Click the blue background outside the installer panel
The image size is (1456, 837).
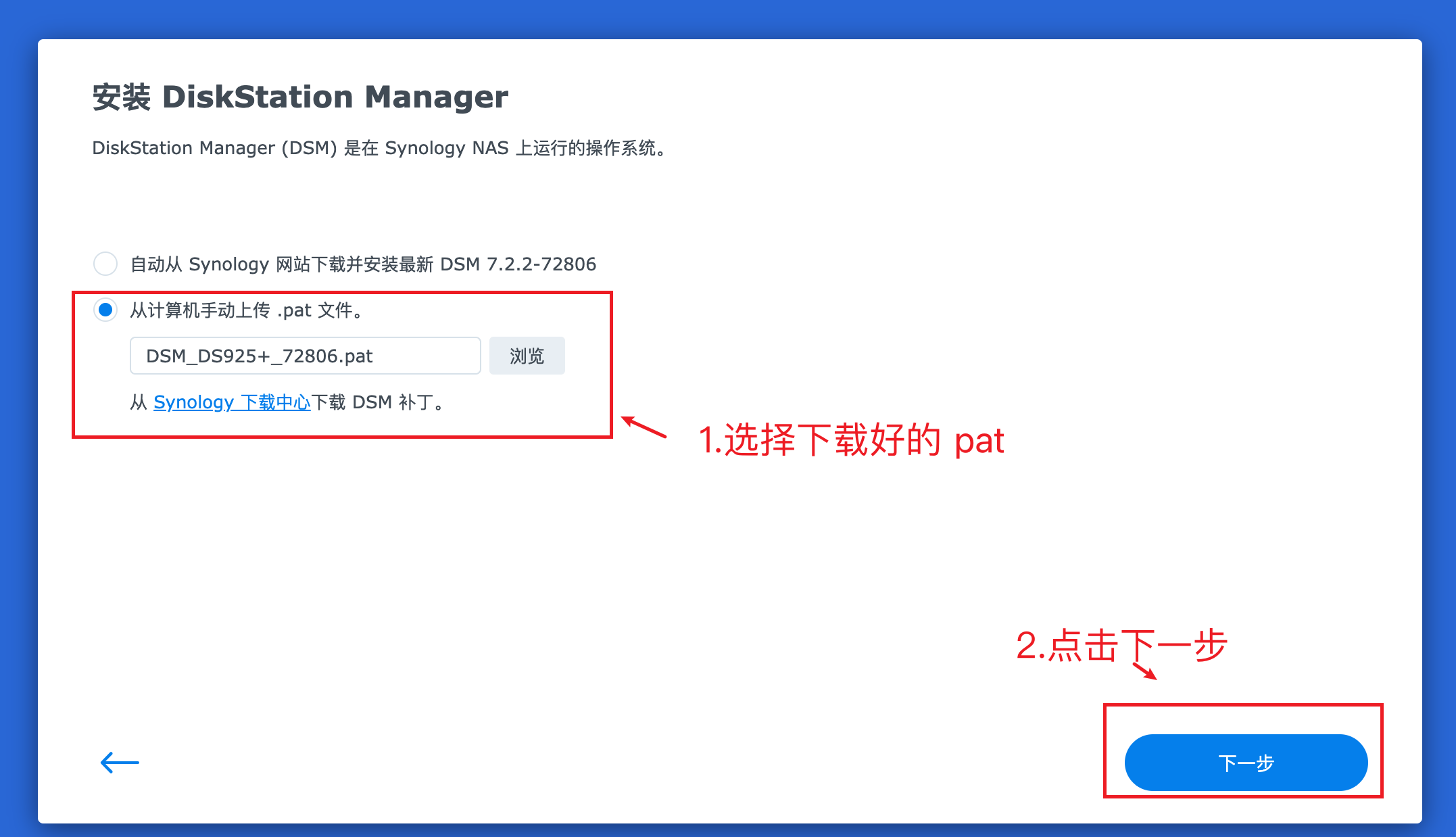tap(728, 18)
